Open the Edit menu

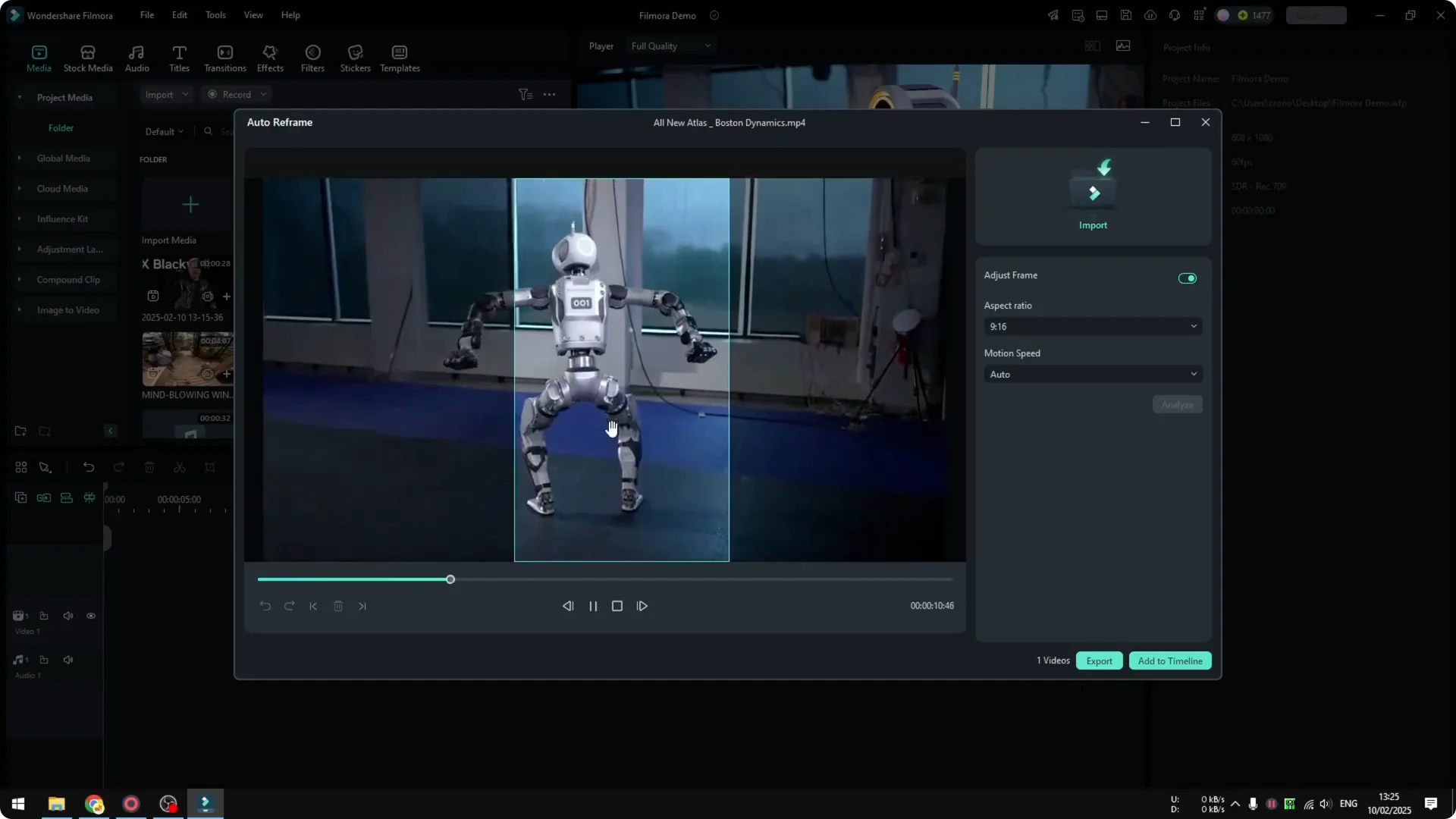180,15
